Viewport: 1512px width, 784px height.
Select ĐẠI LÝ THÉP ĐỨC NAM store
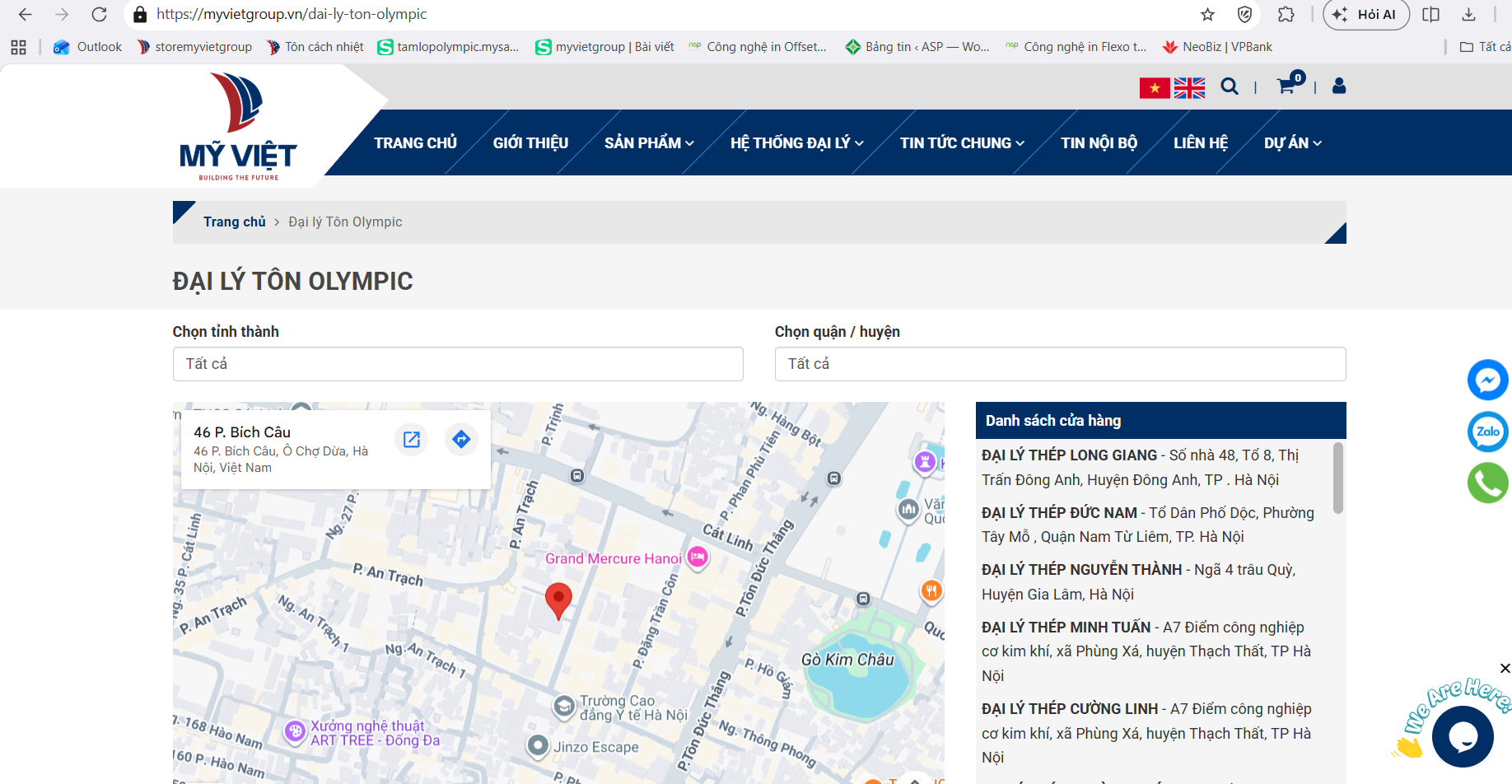(1149, 525)
